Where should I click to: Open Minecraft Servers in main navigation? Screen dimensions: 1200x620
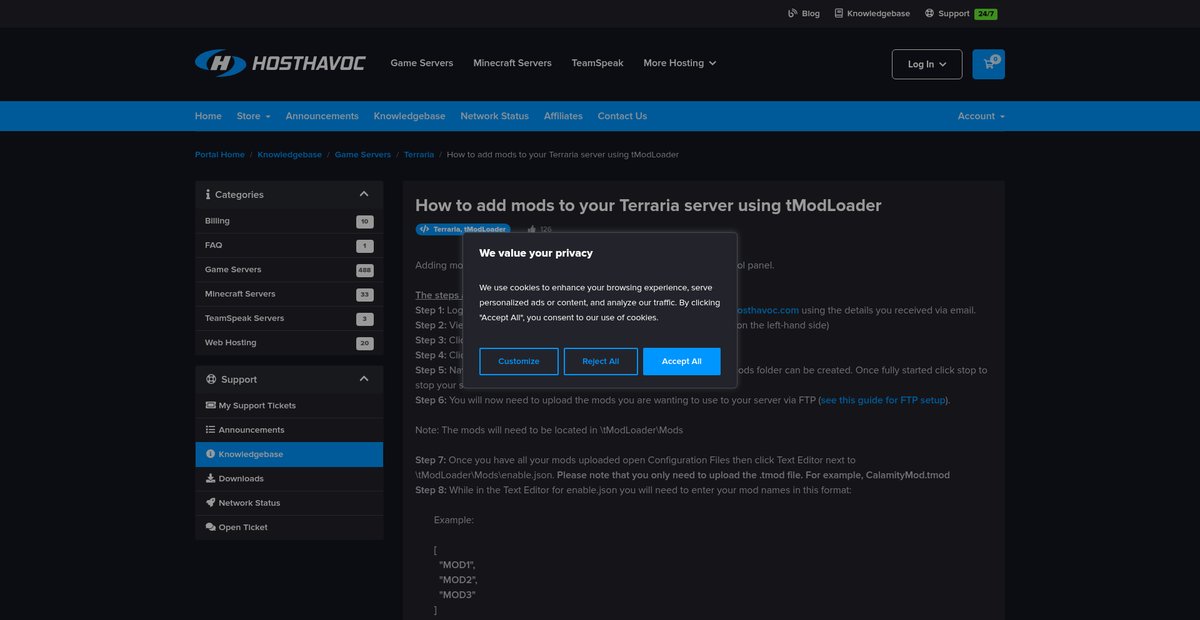(512, 63)
